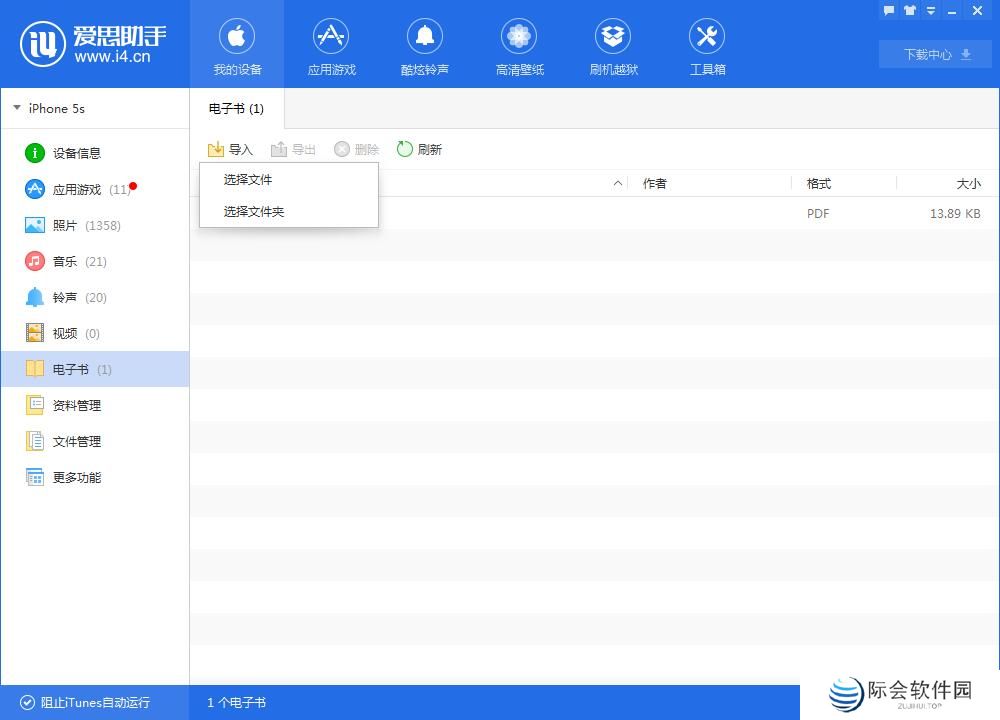Open the 下载中心 download menu
Screen dimensions: 1000x720
pyautogui.click(x=933, y=54)
